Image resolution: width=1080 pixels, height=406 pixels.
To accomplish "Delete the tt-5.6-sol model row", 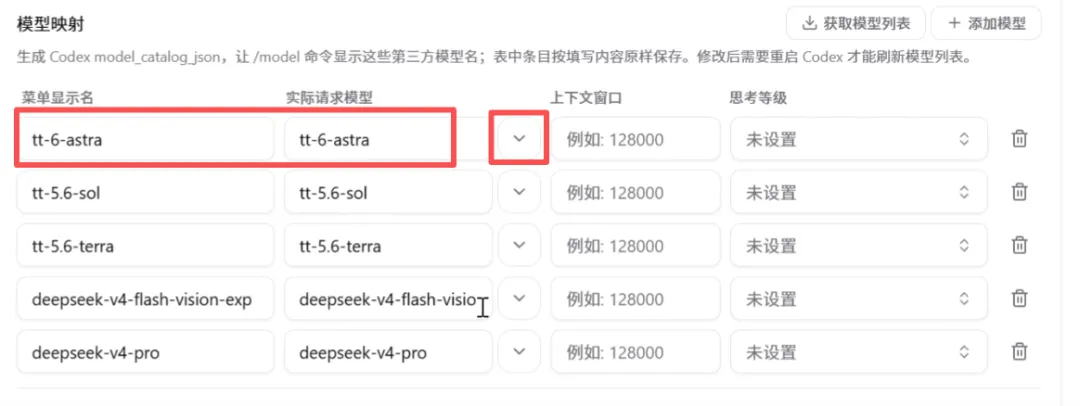I will coord(1019,192).
